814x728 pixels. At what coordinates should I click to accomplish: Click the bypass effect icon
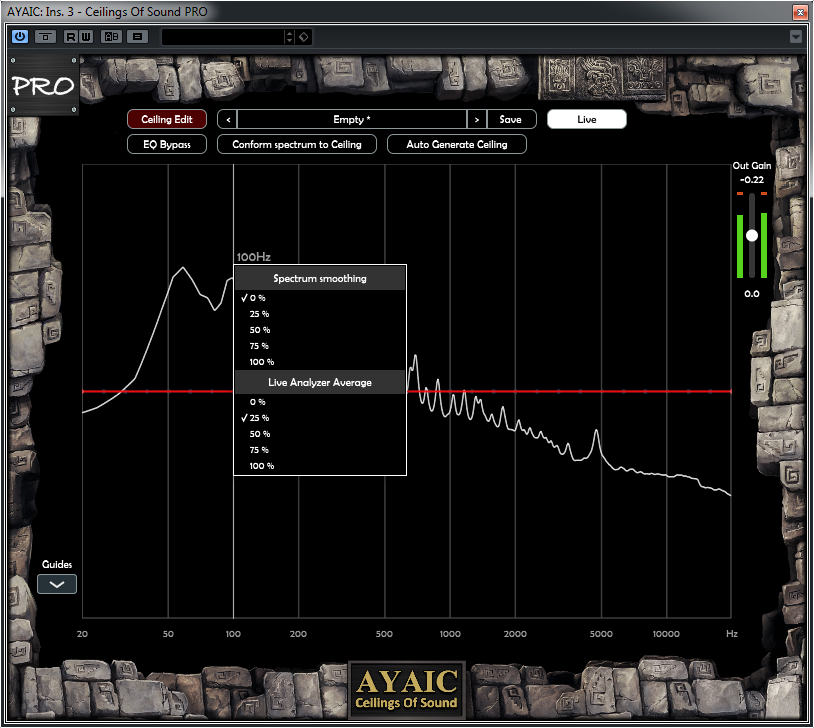pos(45,37)
